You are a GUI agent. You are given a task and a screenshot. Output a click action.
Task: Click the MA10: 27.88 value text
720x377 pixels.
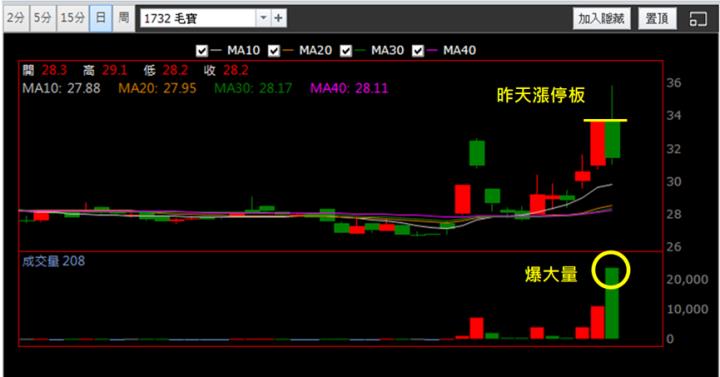[x=61, y=88]
